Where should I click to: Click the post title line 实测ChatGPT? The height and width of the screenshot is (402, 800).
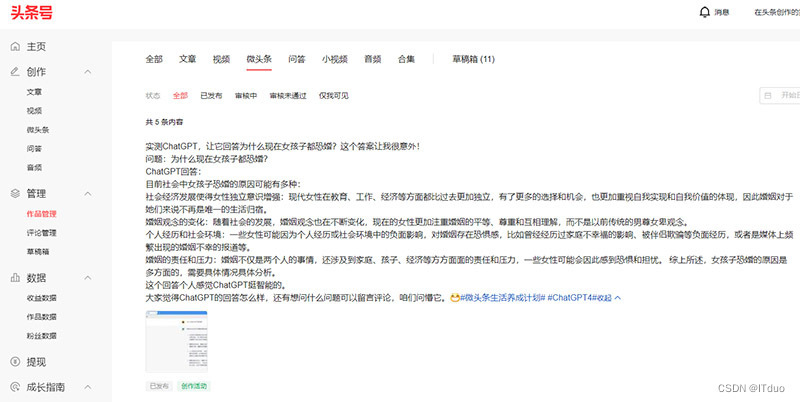point(282,146)
